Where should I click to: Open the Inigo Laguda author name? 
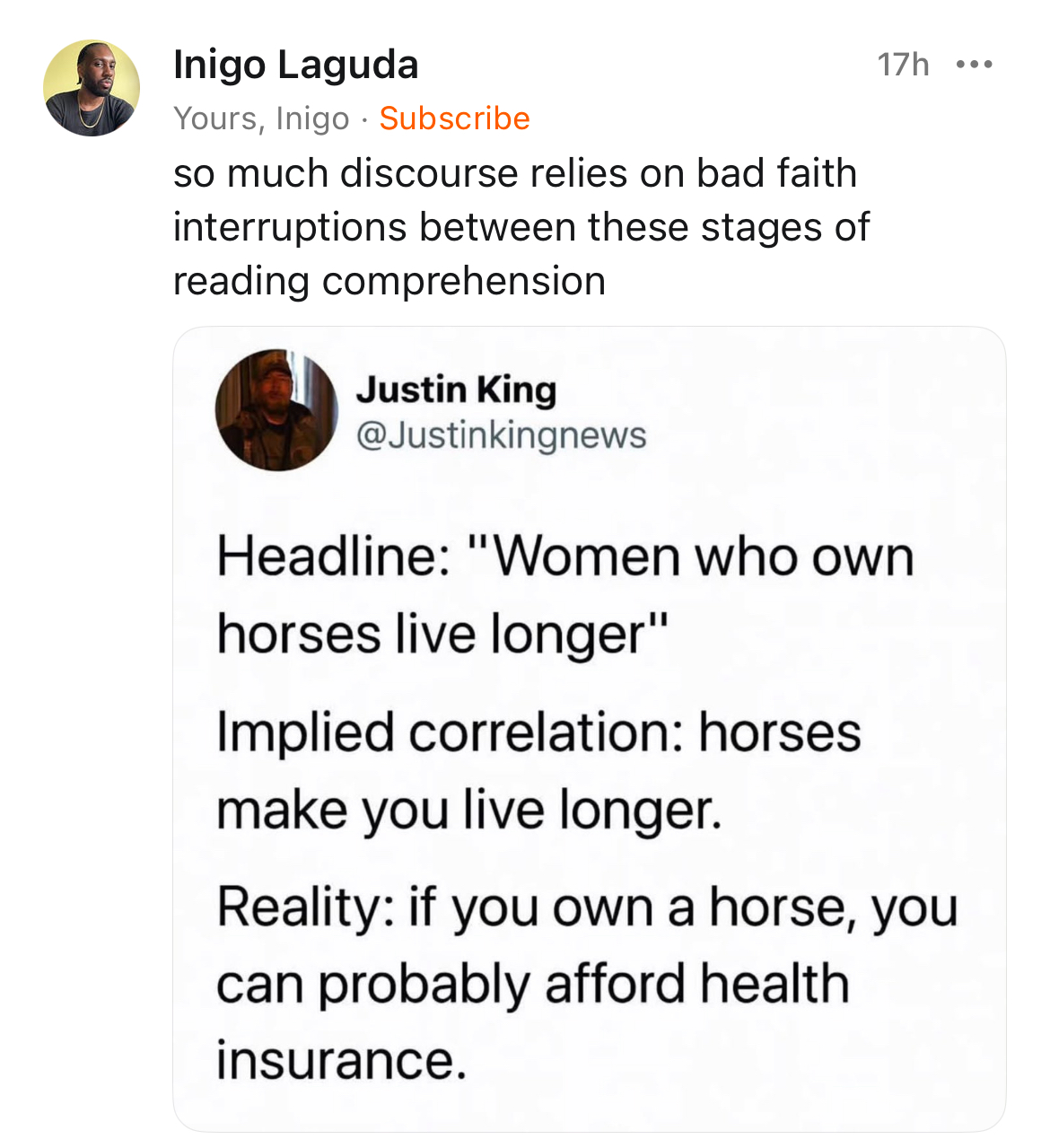[x=295, y=65]
